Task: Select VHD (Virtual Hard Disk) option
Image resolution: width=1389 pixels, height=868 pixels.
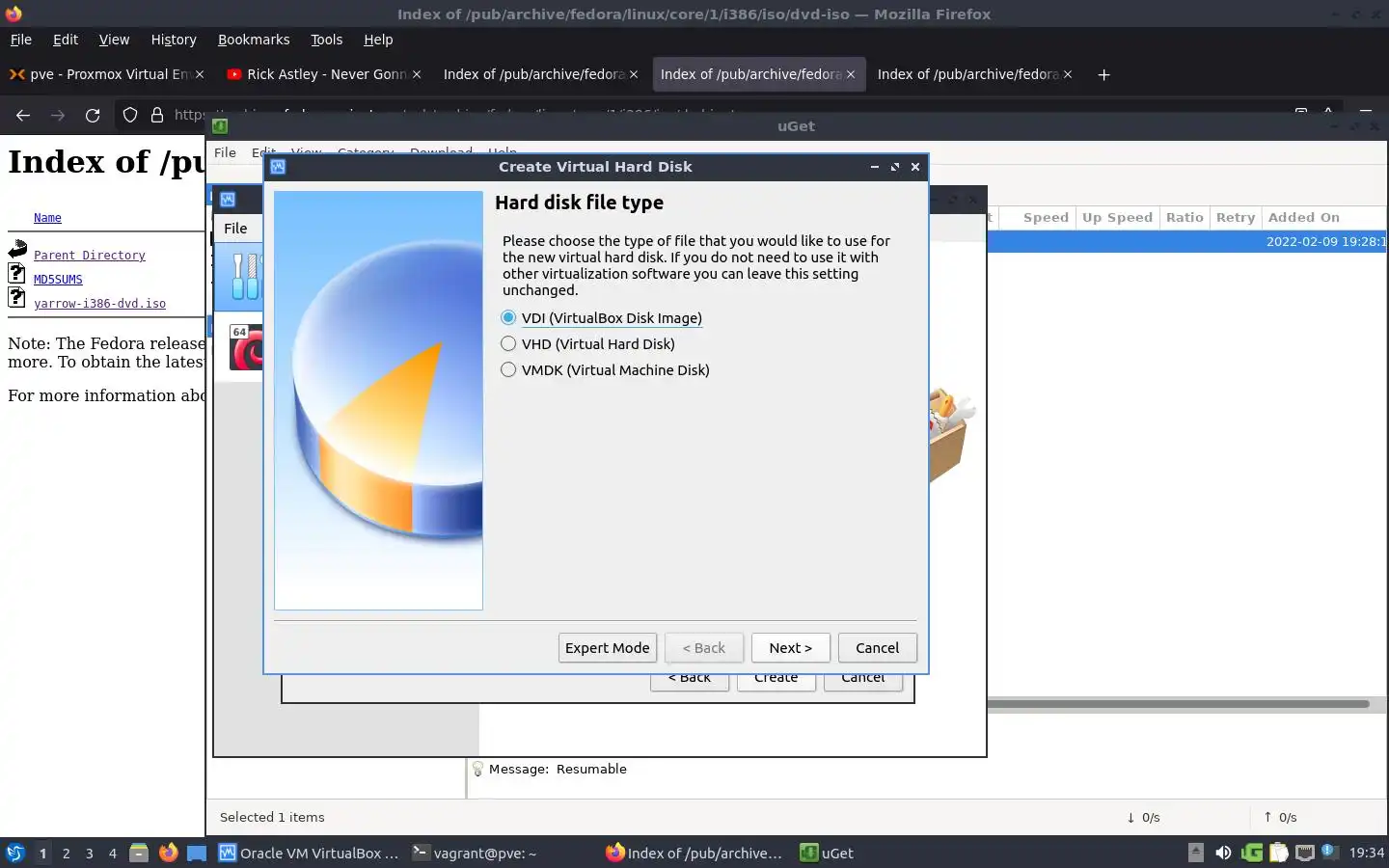Action: [588, 344]
